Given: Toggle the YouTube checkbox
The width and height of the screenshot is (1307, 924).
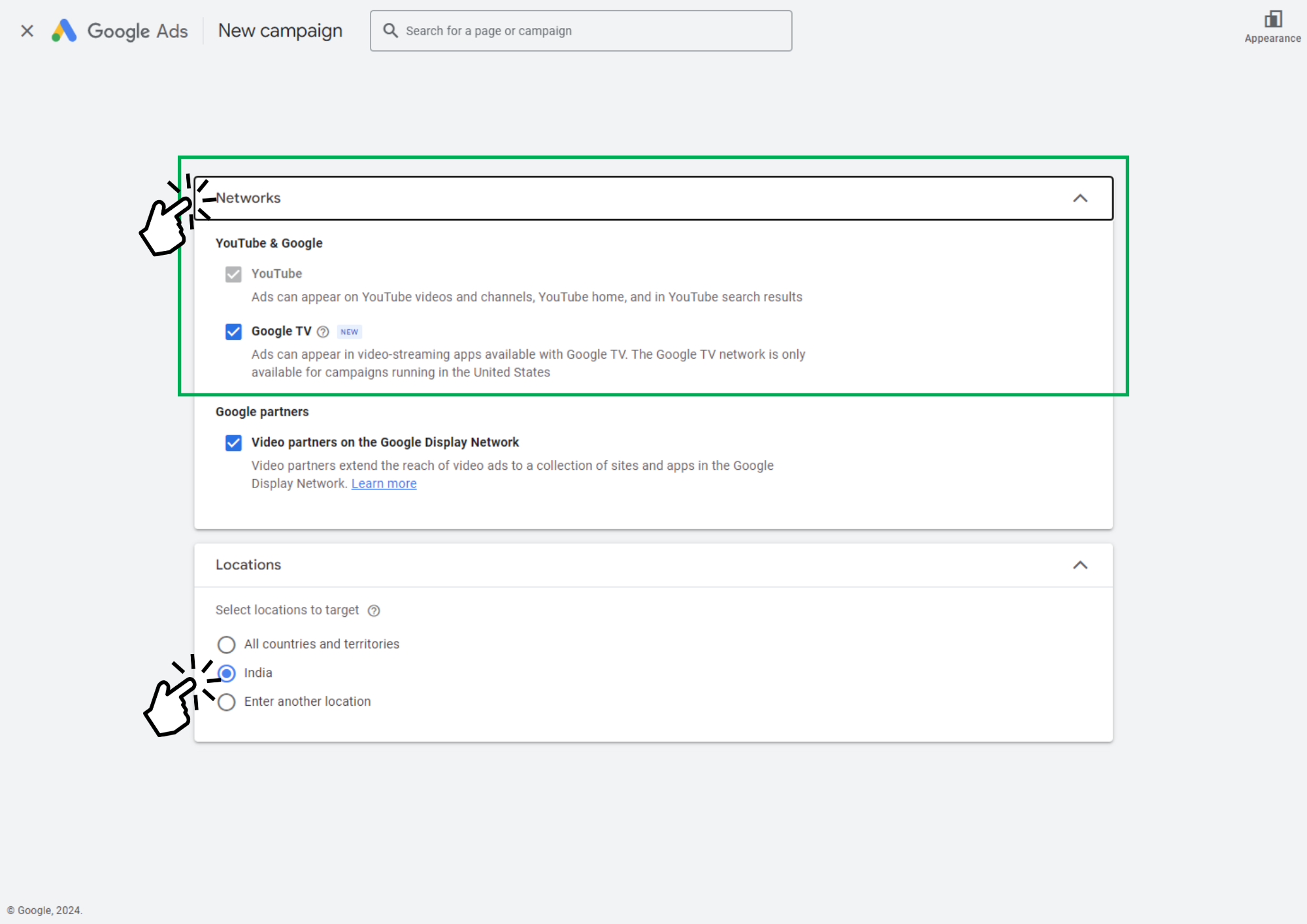Looking at the screenshot, I should pos(233,274).
